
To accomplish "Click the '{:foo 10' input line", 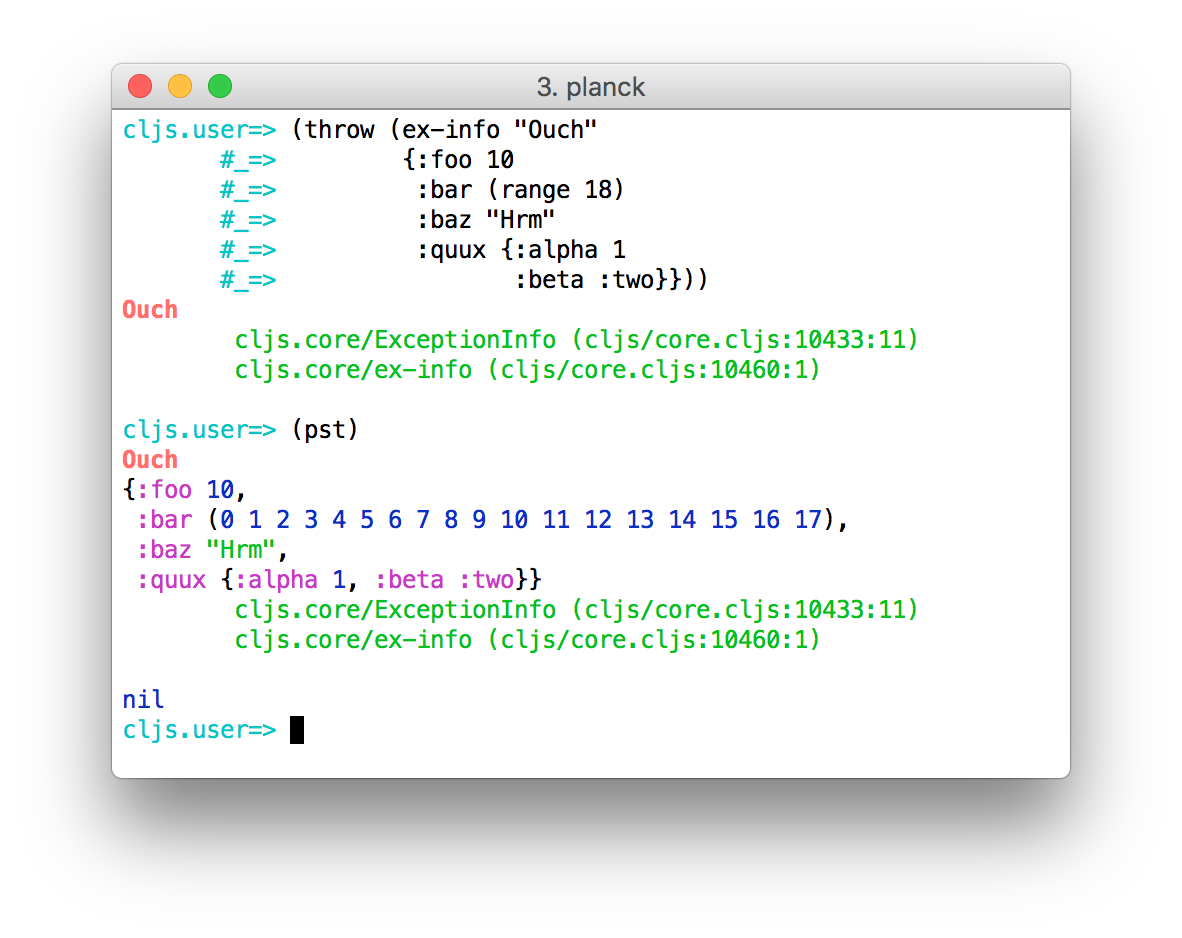I will (458, 160).
